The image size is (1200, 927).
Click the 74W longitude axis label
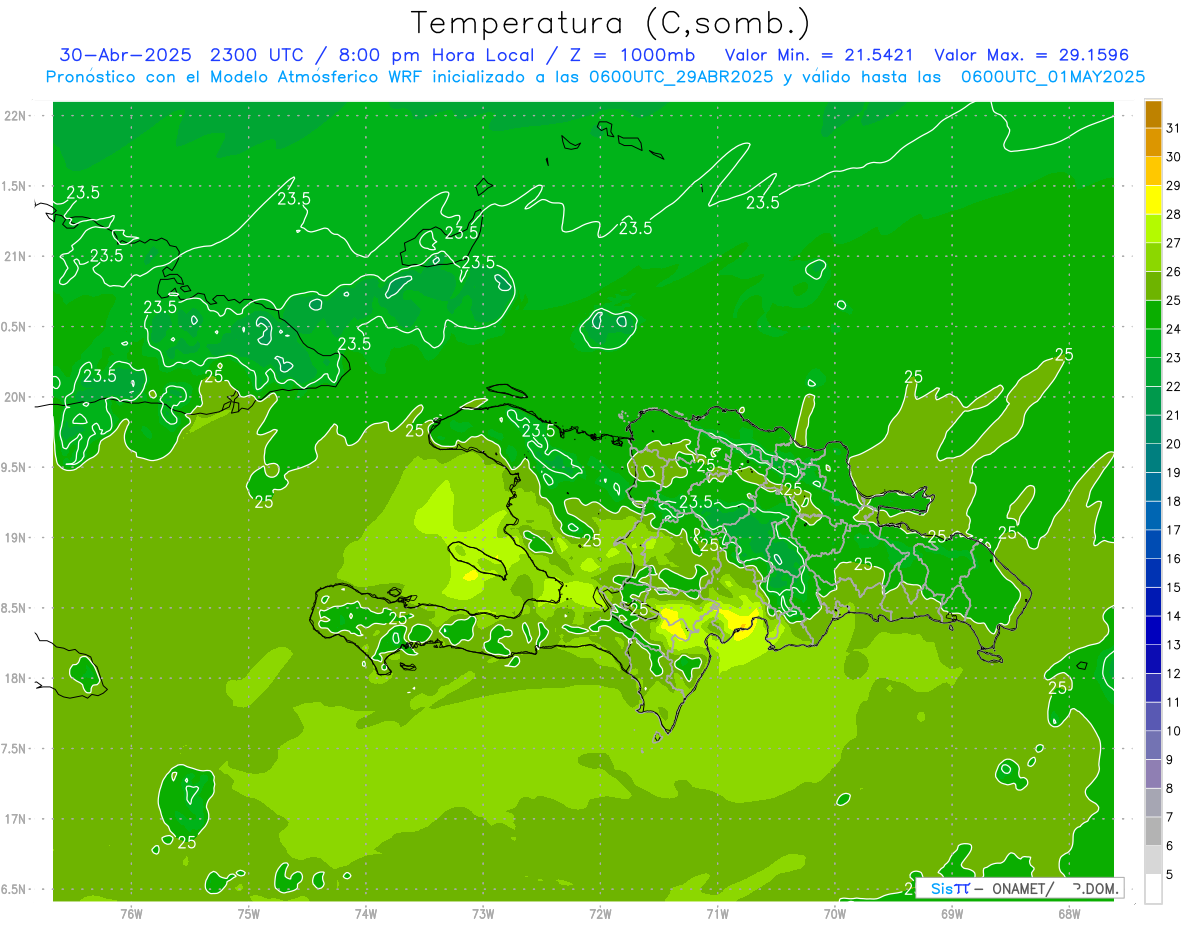pyautogui.click(x=366, y=914)
